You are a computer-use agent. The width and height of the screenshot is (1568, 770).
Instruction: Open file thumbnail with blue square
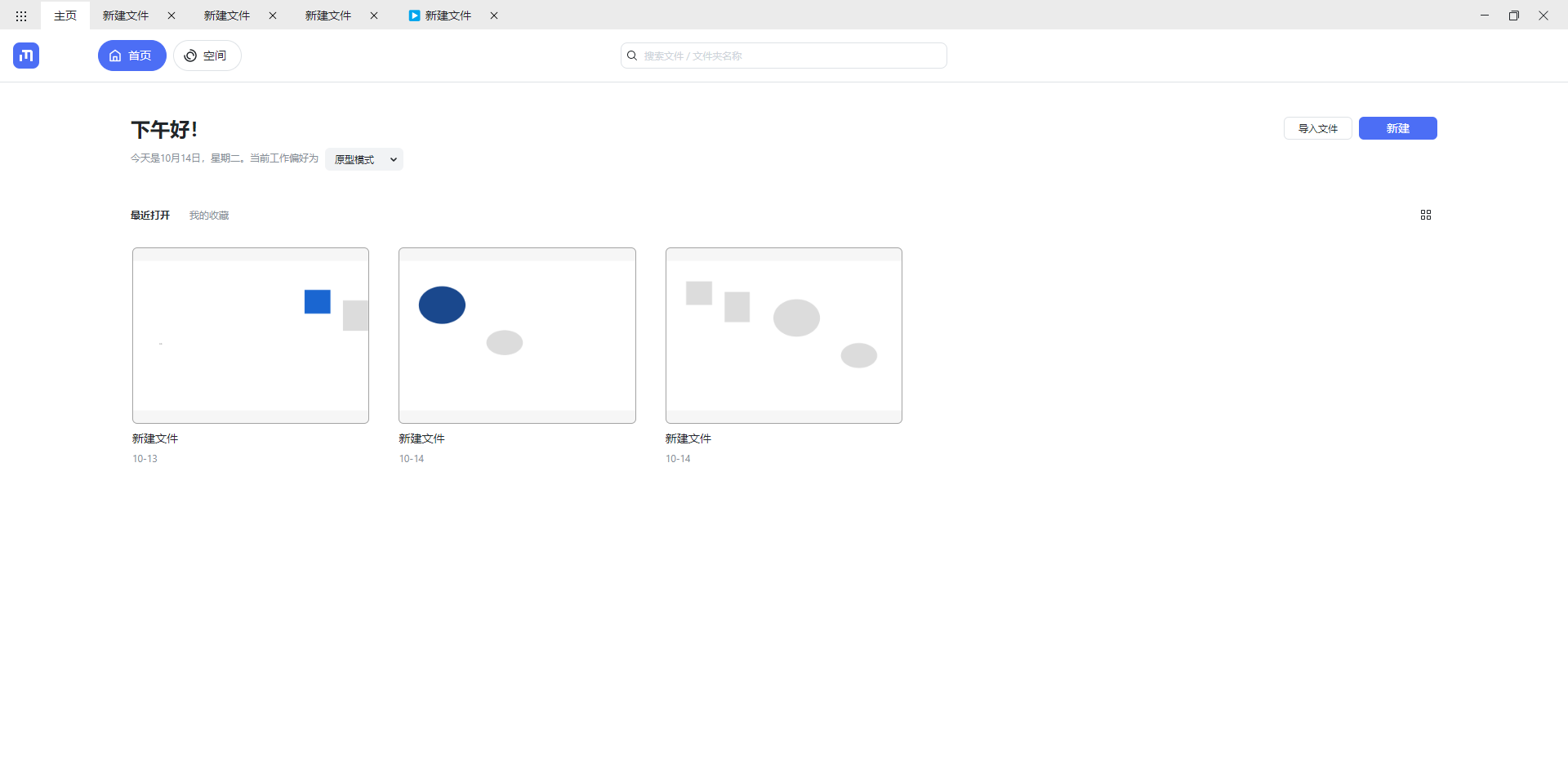[x=251, y=336]
